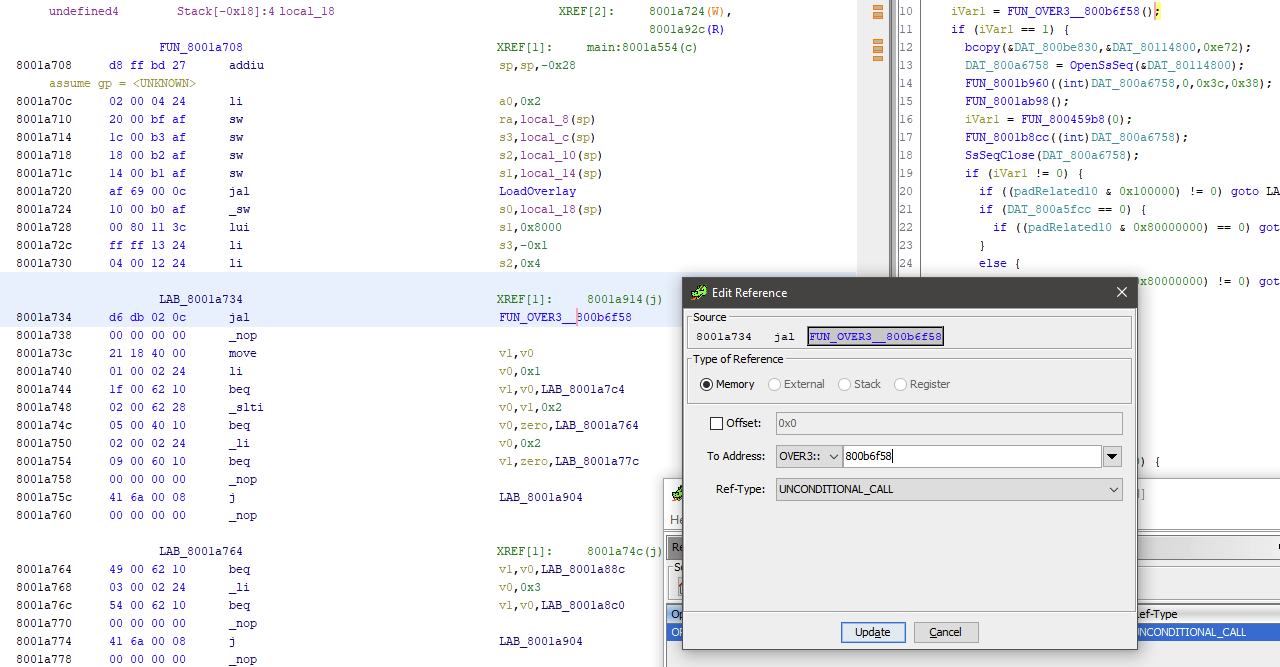1280x667 pixels.
Task: Open the To Address dropdown arrow
Action: coord(1112,456)
